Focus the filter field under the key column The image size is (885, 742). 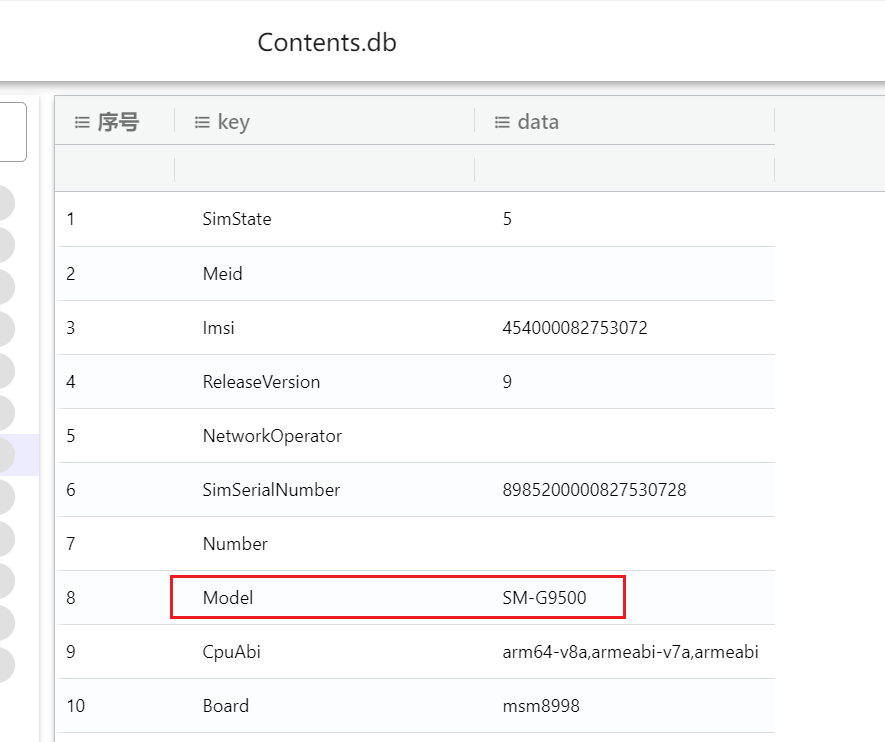324,169
